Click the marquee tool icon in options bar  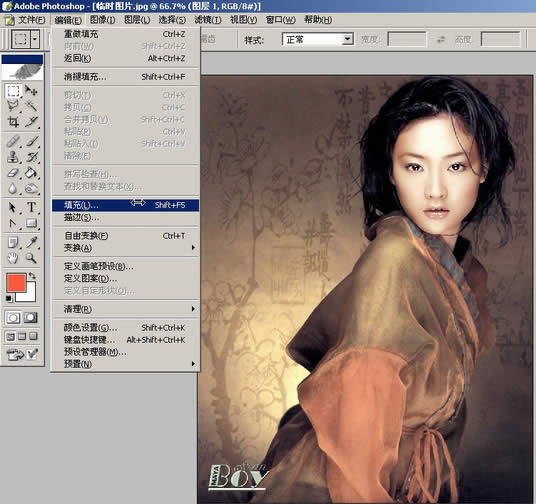pos(21,39)
